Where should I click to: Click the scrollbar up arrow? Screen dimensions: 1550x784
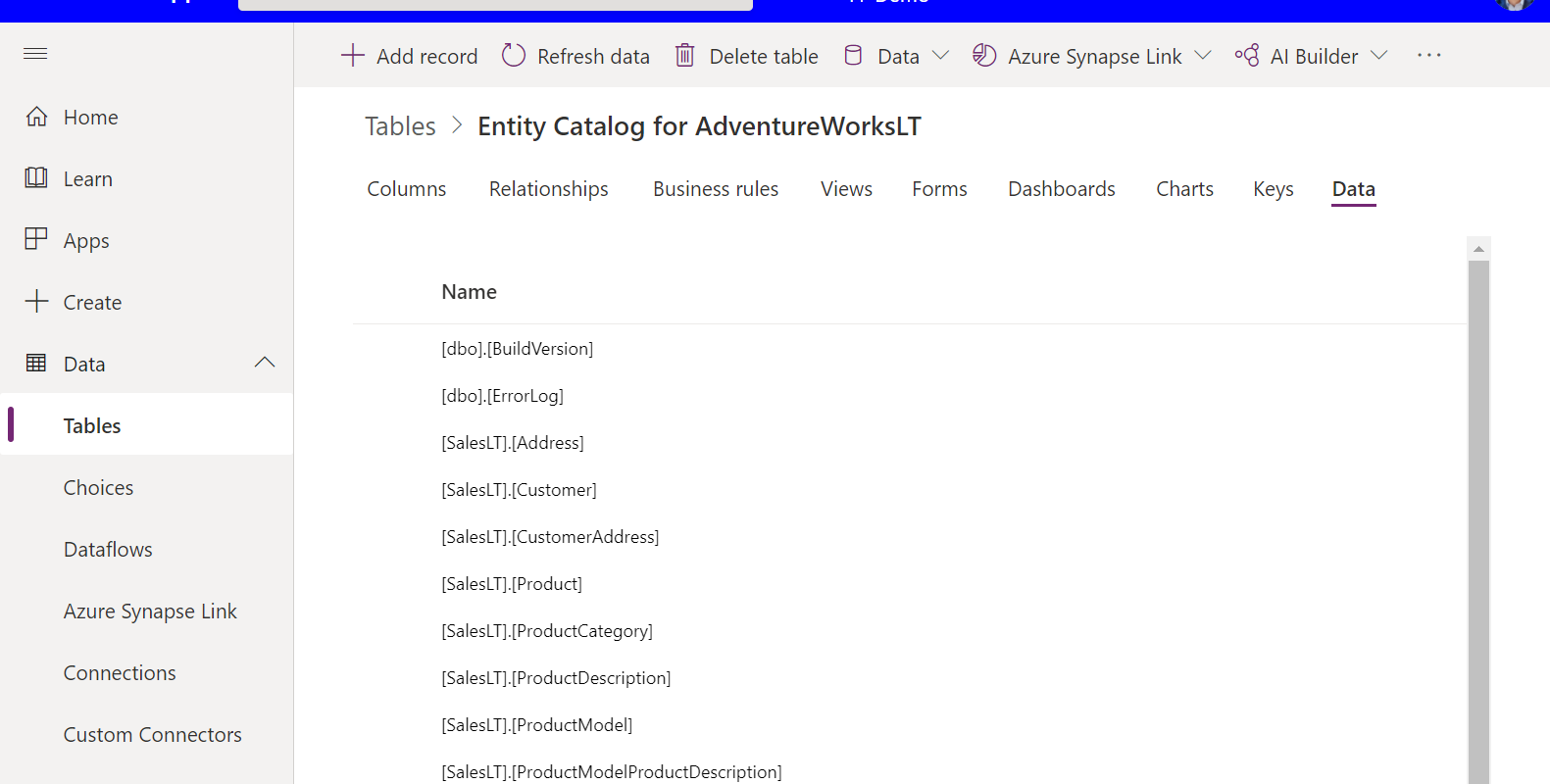(x=1478, y=249)
